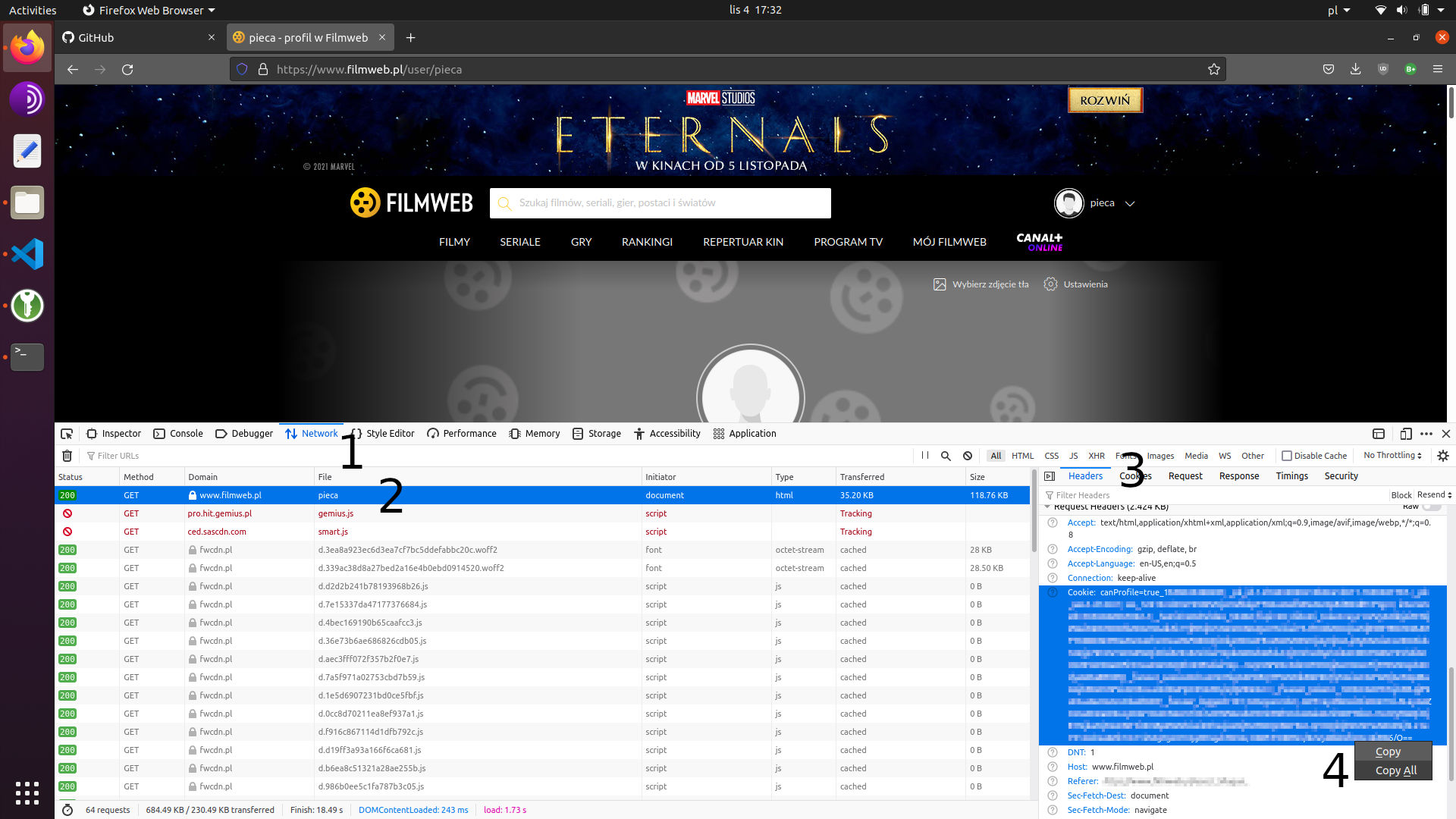The width and height of the screenshot is (1456, 819).
Task: Open Firefox hamburger application menu
Action: (1437, 69)
